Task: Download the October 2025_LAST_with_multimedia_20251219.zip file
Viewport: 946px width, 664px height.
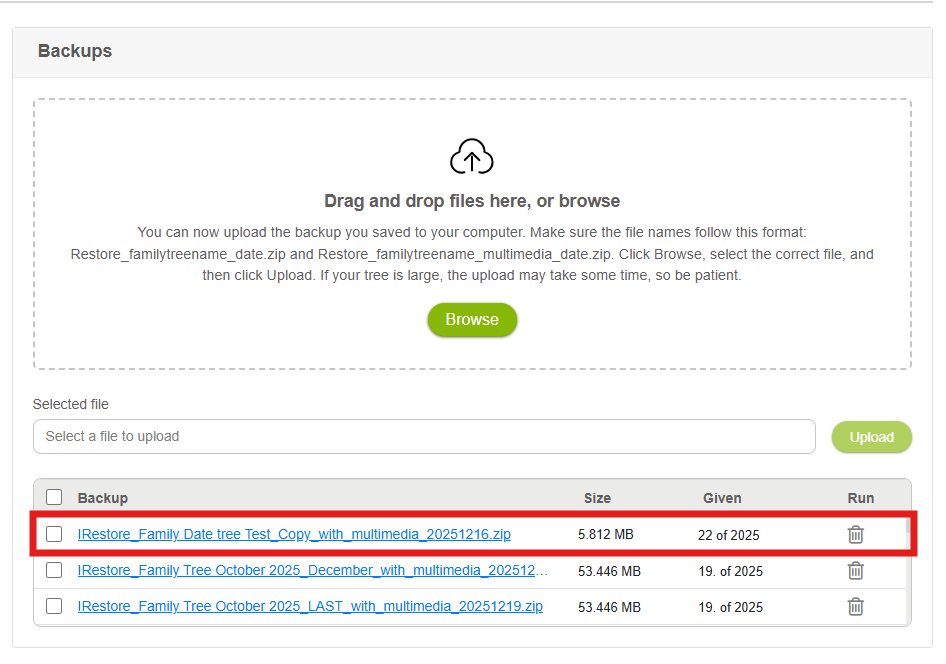Action: pyautogui.click(x=310, y=606)
